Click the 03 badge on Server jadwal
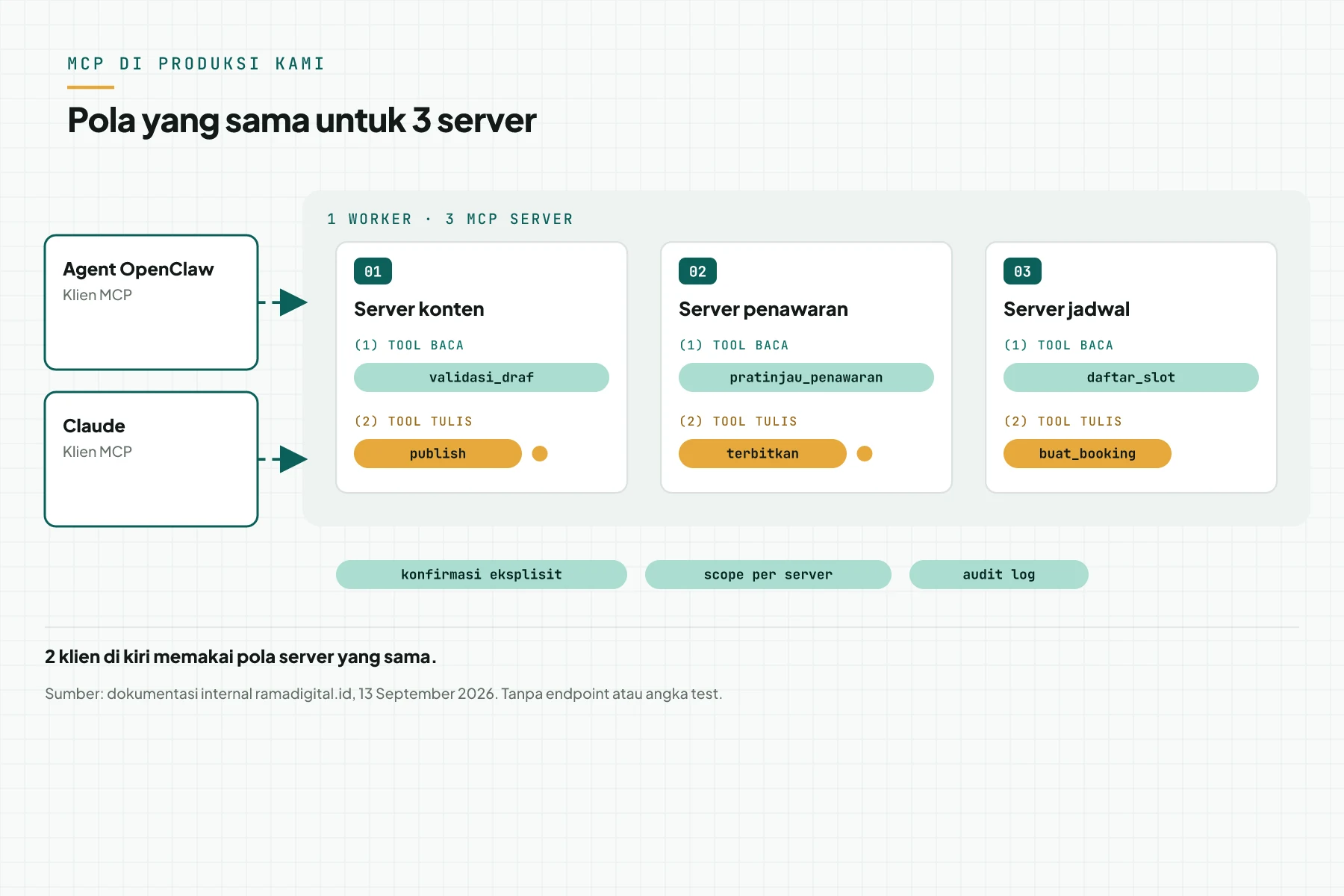 tap(1022, 271)
